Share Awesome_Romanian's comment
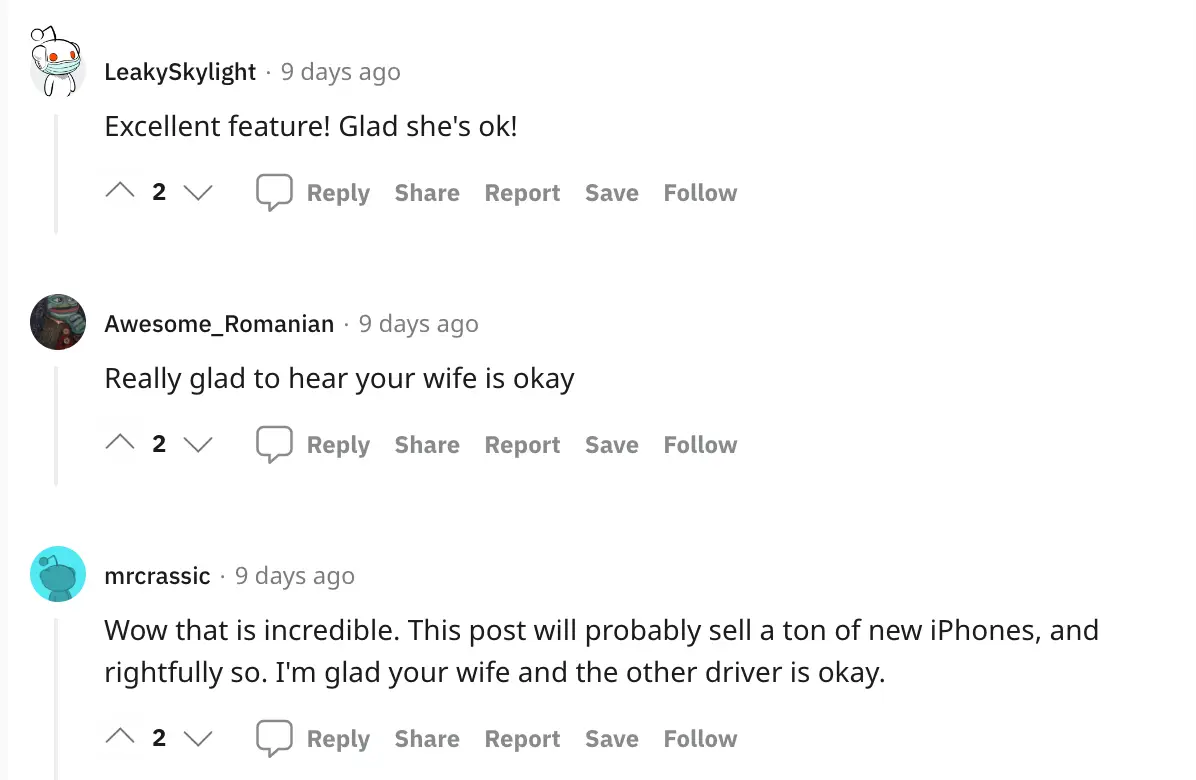Image resolution: width=1196 pixels, height=780 pixels. click(426, 444)
